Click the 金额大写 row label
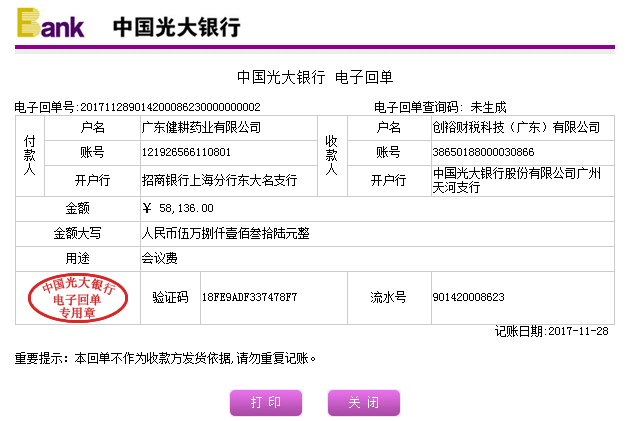Viewport: 640px width, 421px height. 78,234
